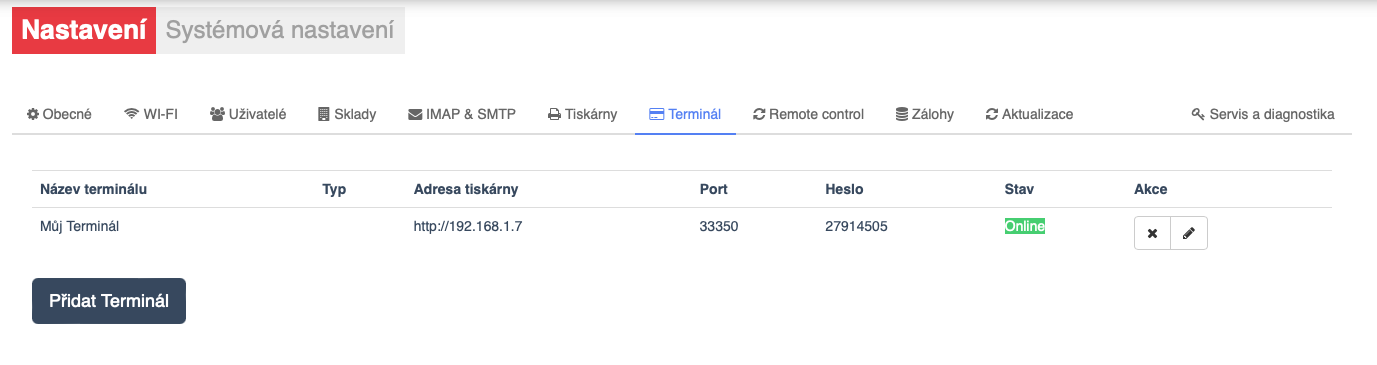Click the printer address http://192.168.1.7
The image size is (1377, 365).
click(468, 226)
